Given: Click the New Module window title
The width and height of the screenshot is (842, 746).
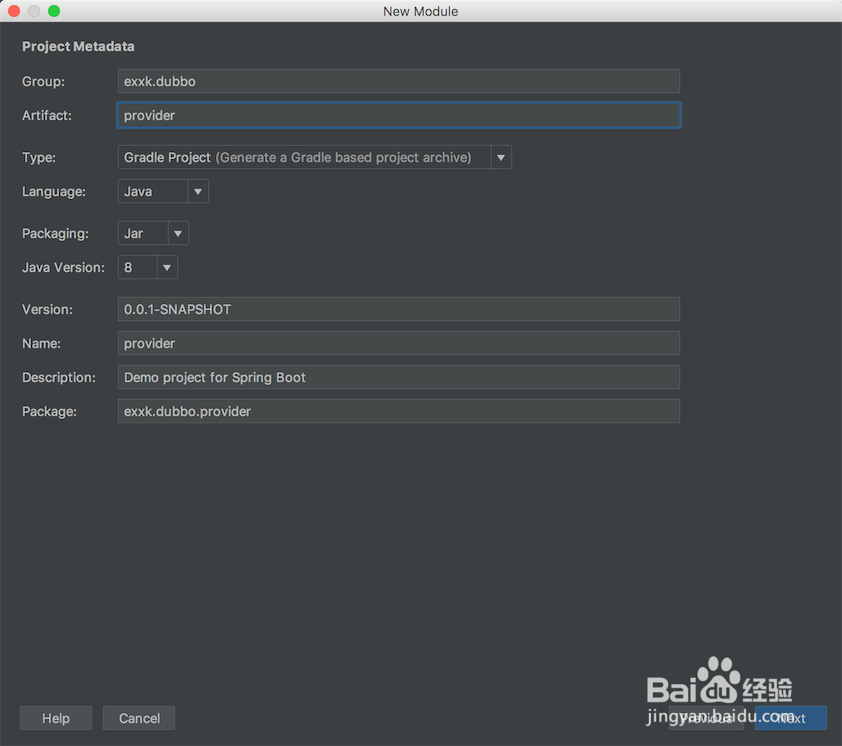Looking at the screenshot, I should [420, 11].
